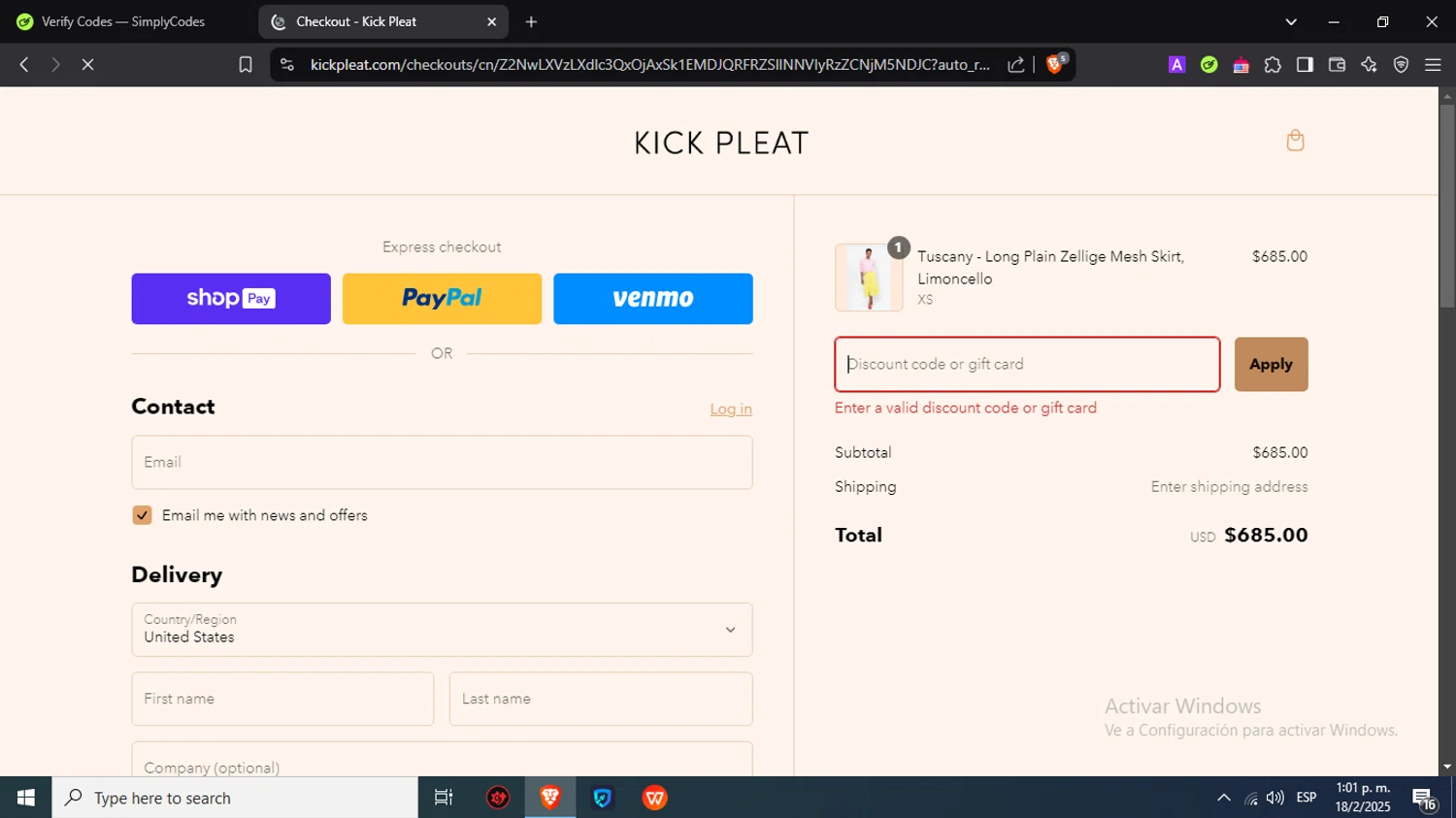
Task: Open the red round app on taskbar
Action: point(498,798)
